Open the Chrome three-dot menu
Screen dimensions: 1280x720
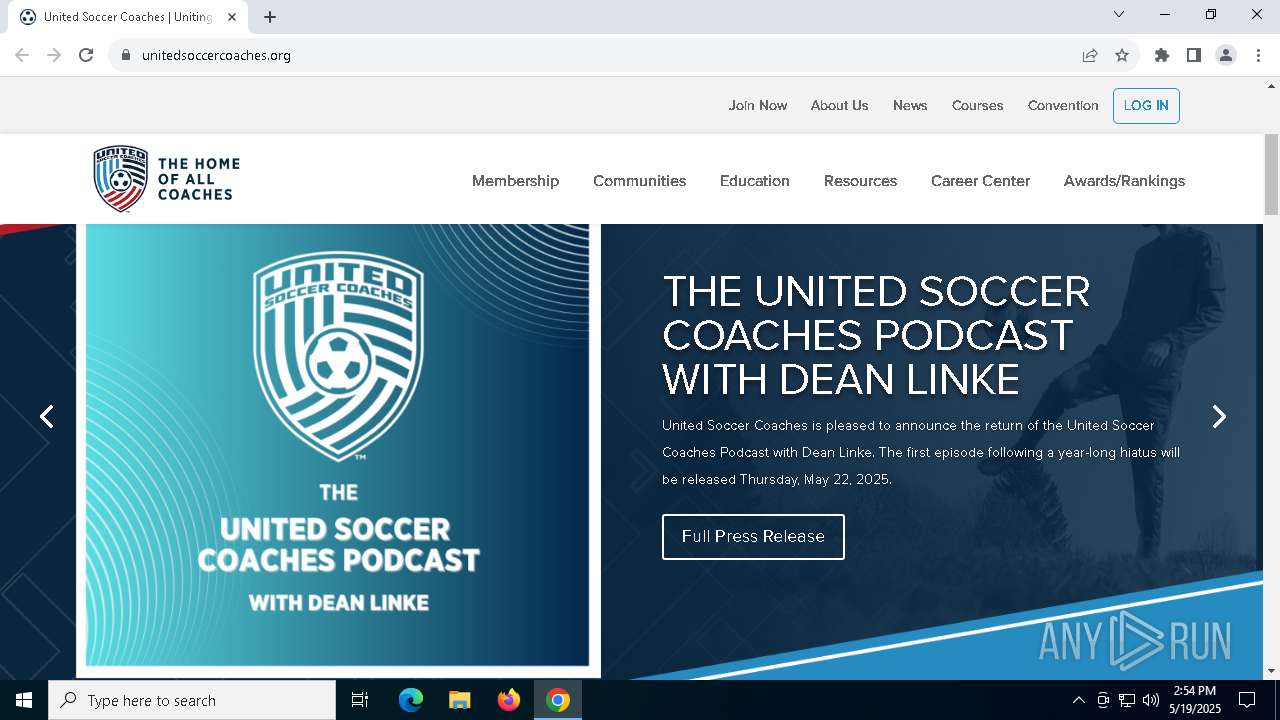1258,55
